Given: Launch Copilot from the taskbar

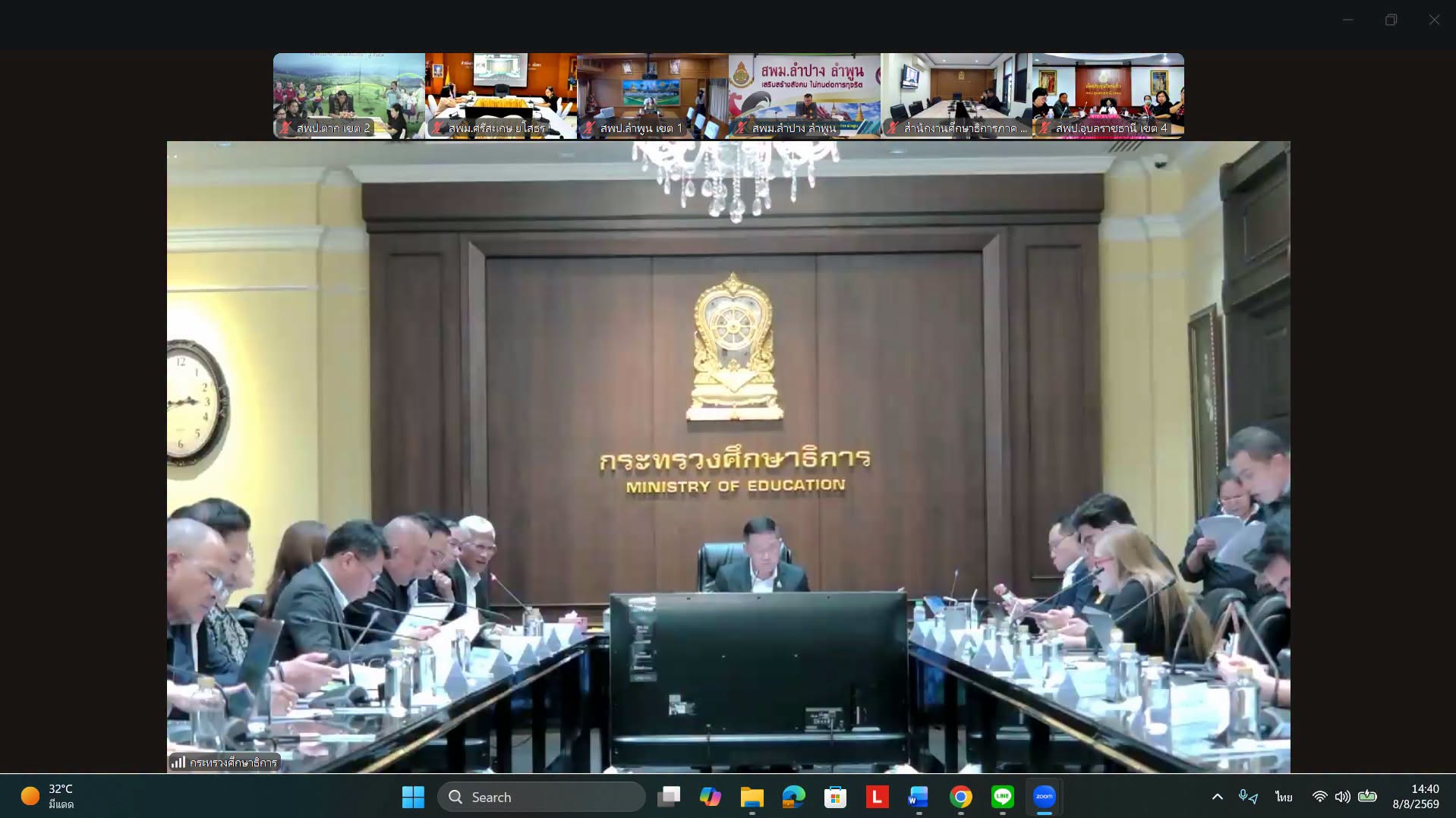Looking at the screenshot, I should pyautogui.click(x=711, y=797).
